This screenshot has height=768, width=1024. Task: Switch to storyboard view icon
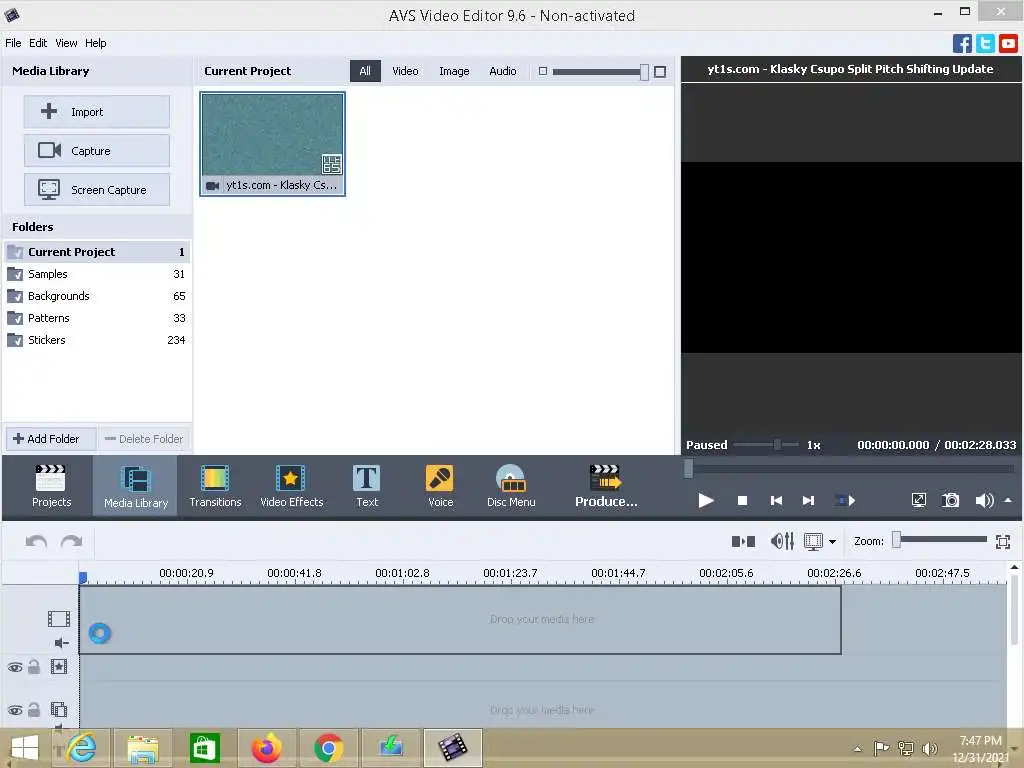click(743, 541)
